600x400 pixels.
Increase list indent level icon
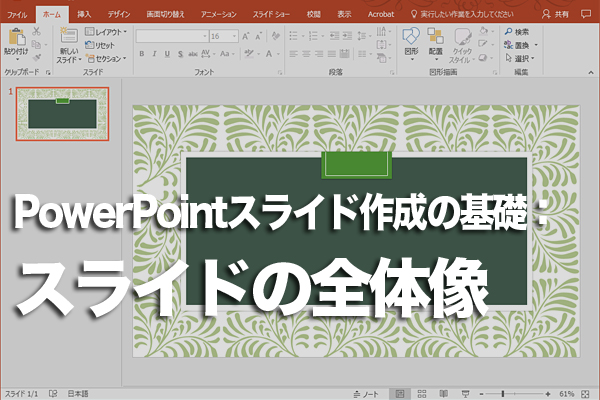pos(347,36)
